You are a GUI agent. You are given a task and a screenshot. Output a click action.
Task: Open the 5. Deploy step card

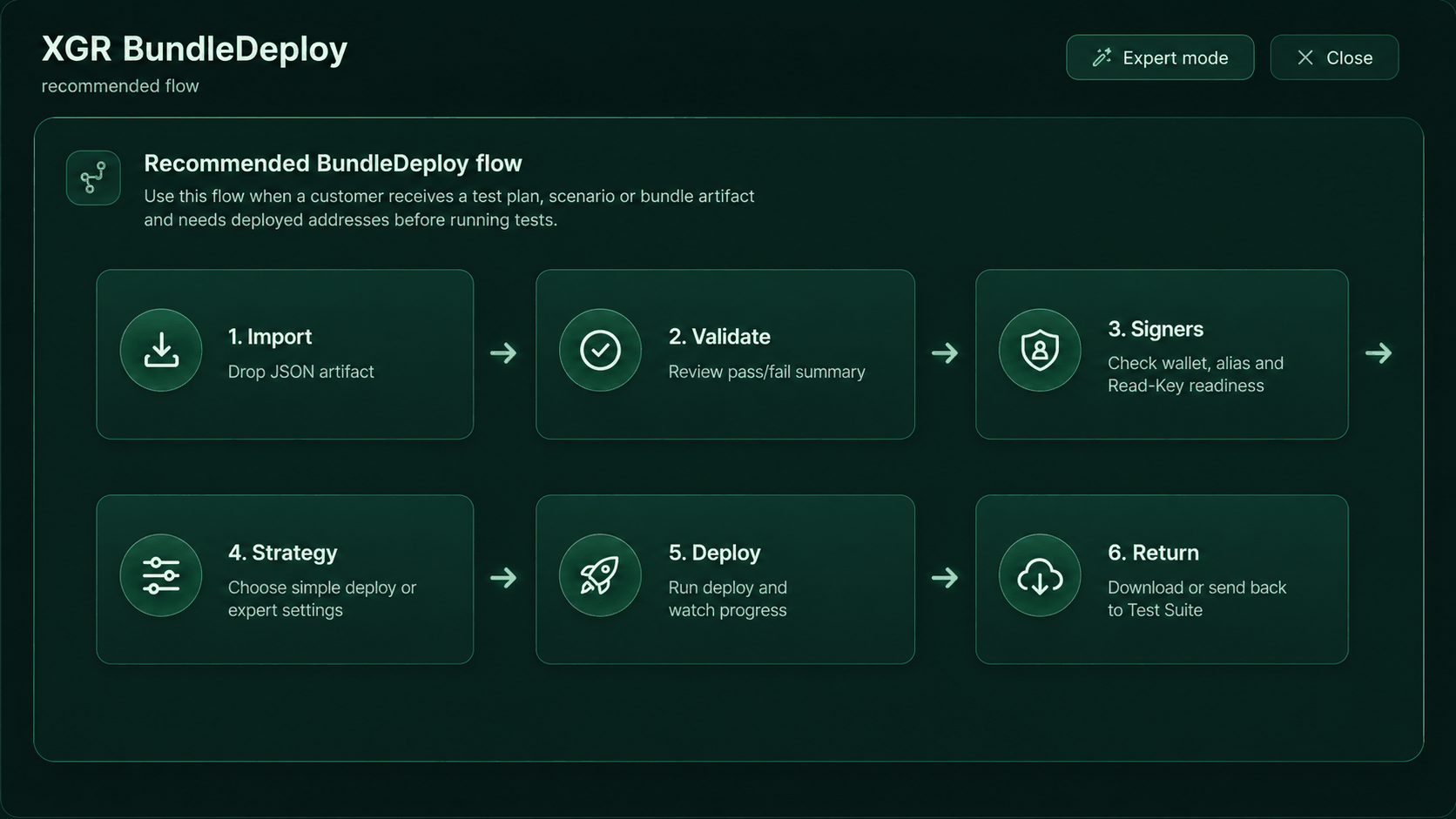pos(725,580)
